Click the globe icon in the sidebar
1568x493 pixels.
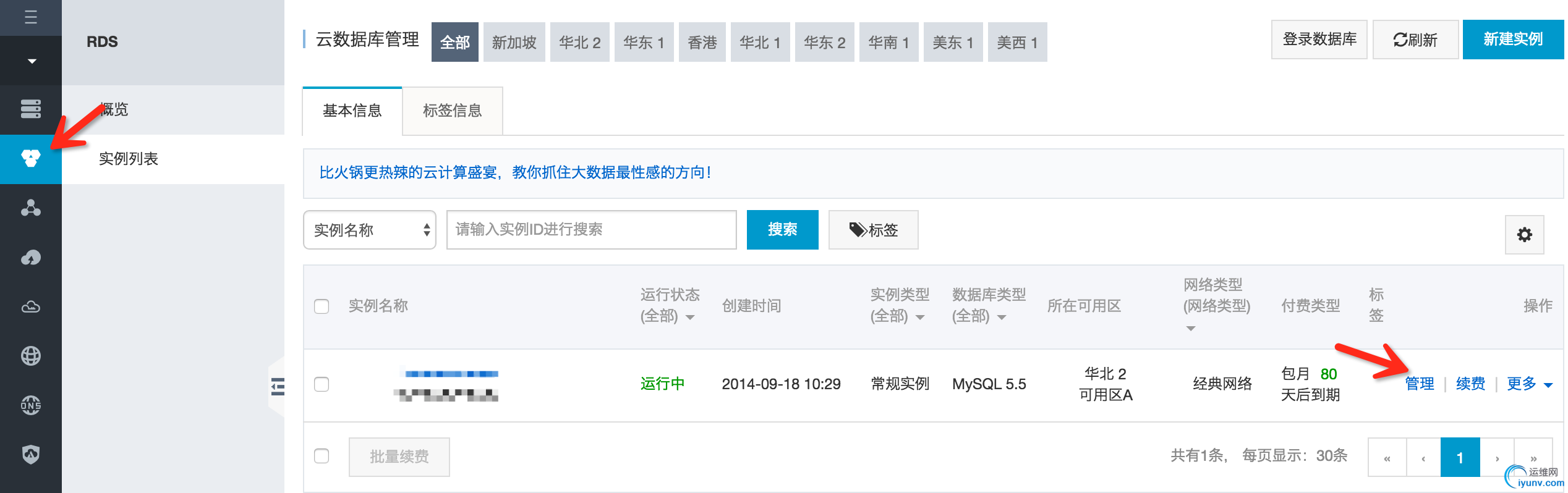(31, 356)
